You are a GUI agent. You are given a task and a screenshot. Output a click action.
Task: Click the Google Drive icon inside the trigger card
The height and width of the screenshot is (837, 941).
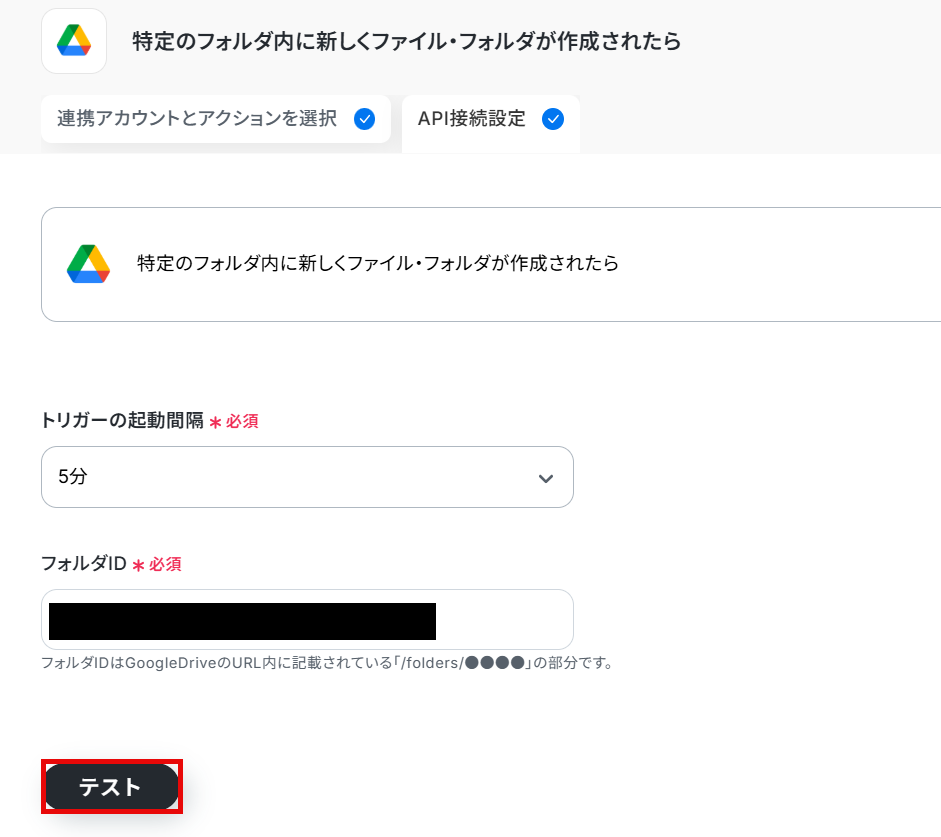[x=88, y=264]
